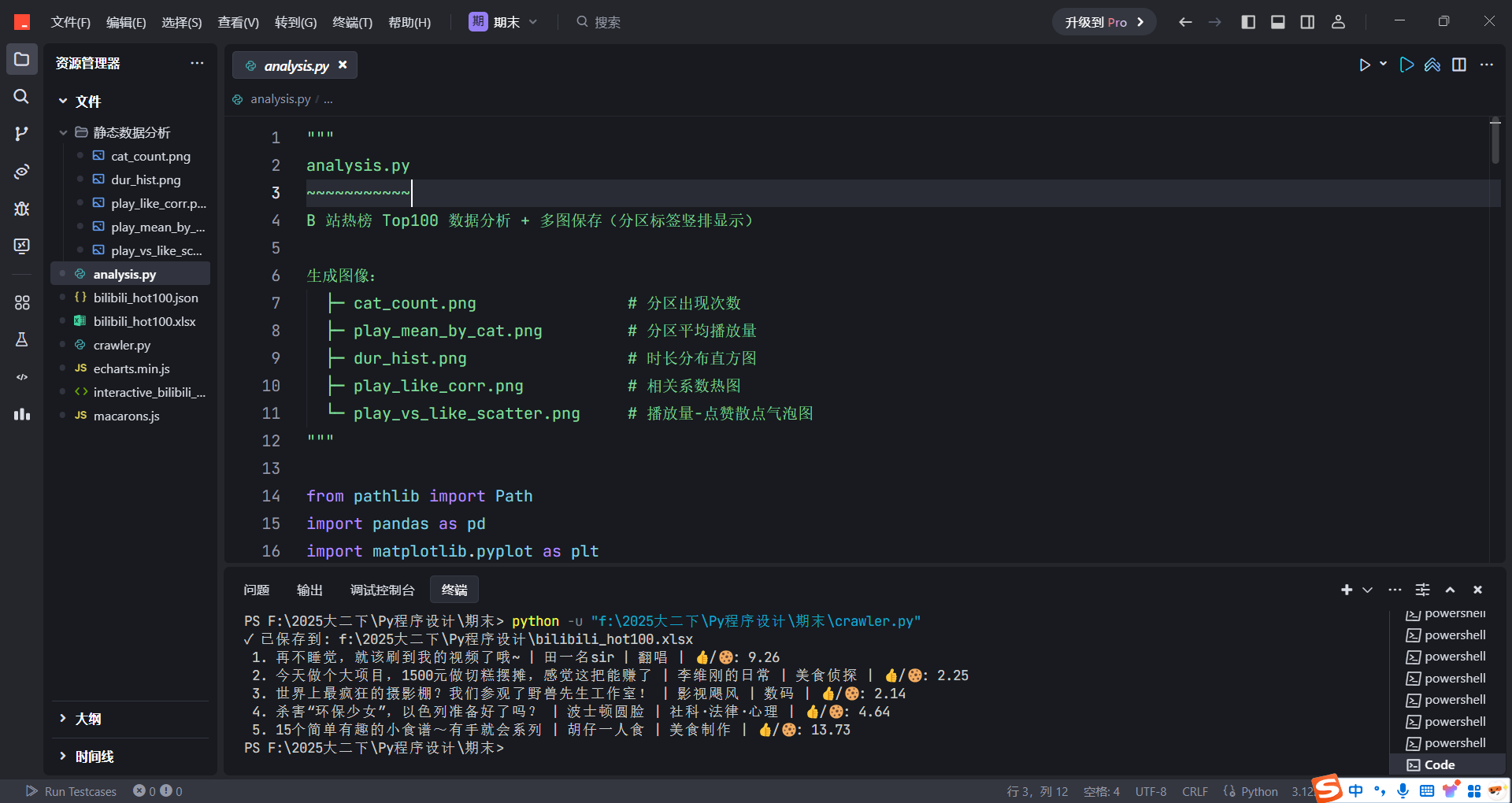Open the Extensions view in activity bar
Viewport: 1512px width, 803px height.
tap(22, 302)
